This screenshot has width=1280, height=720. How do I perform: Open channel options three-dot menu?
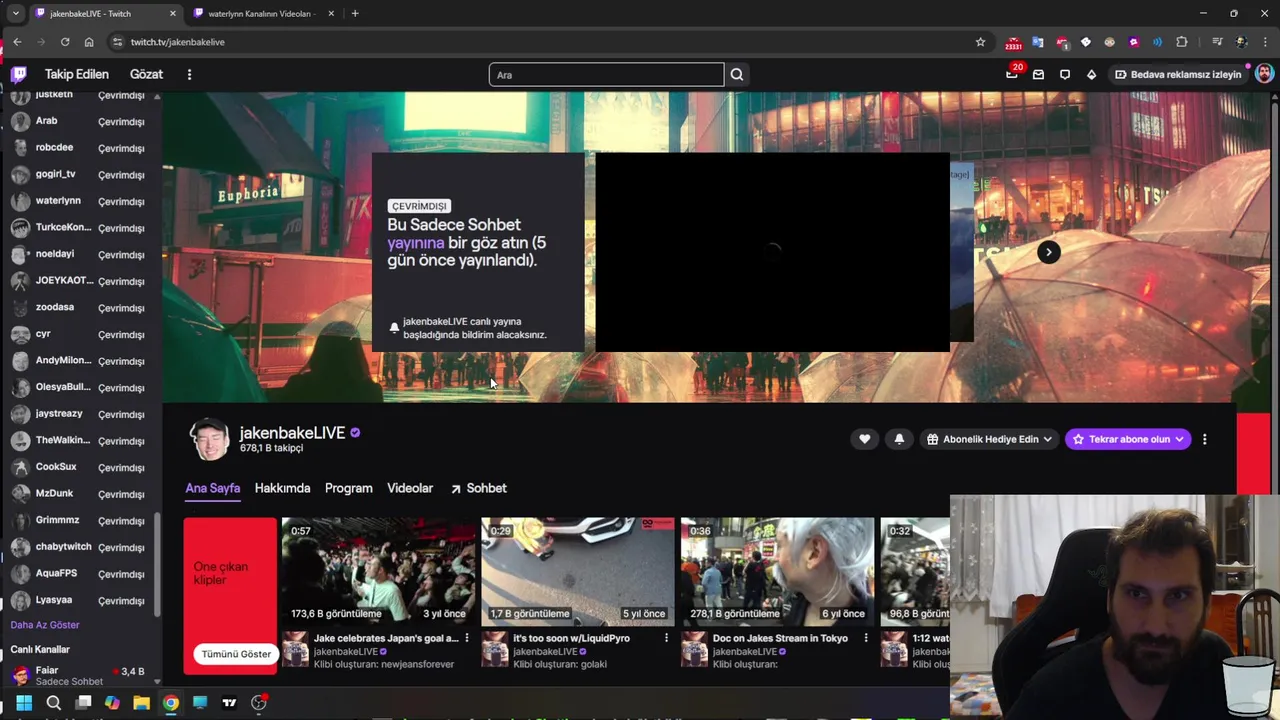(1205, 439)
